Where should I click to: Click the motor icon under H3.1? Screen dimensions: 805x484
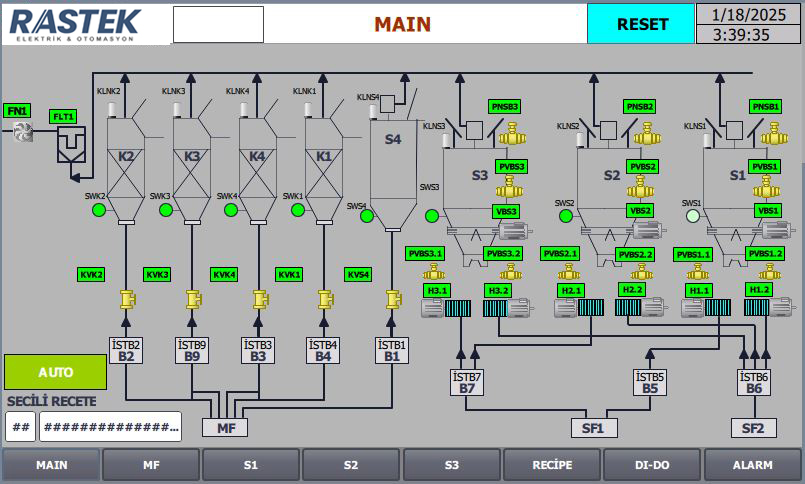click(437, 309)
